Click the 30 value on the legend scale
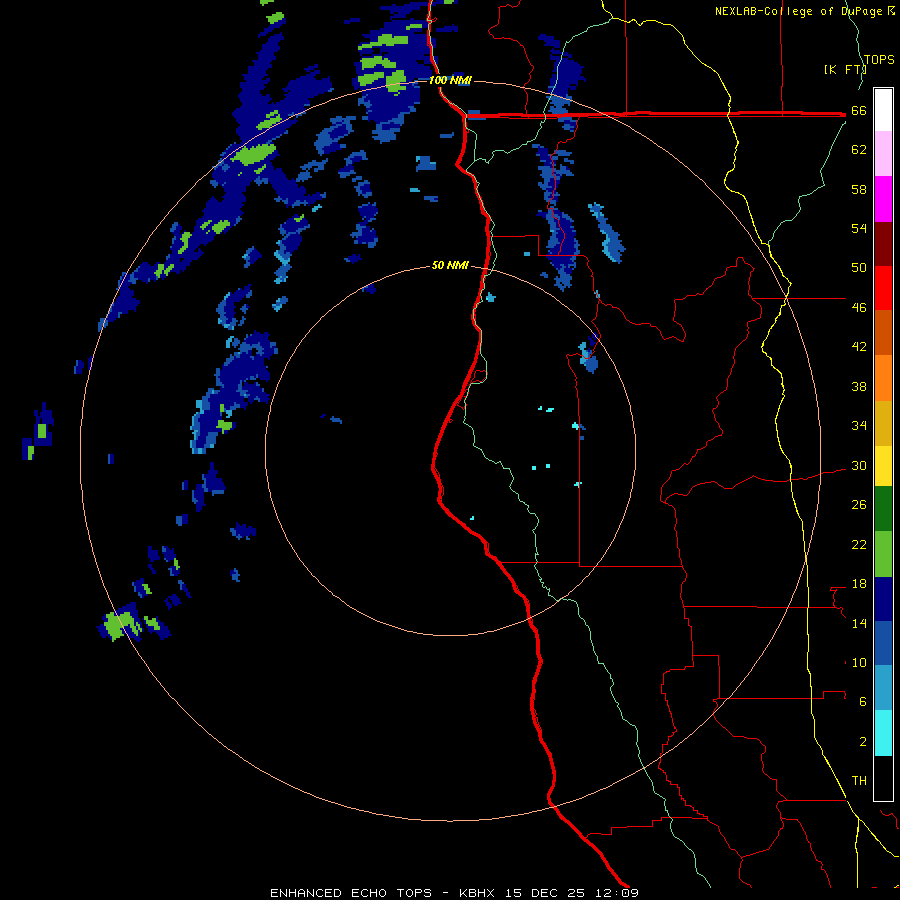This screenshot has width=900, height=900. (859, 465)
